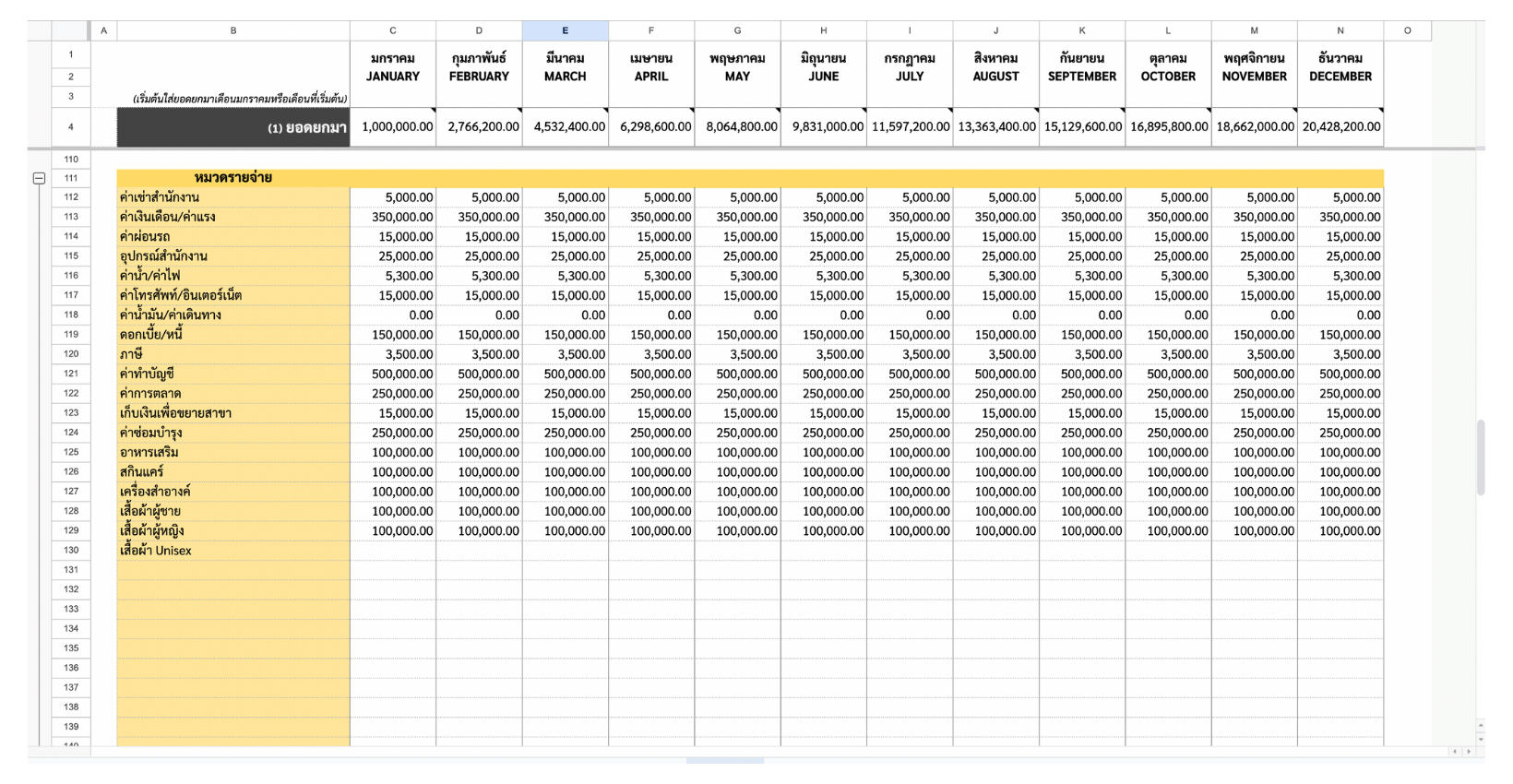Select the ดอกเบี้ย/หนี้ row label
Viewport: 1513px width, 784px height.
pyautogui.click(x=233, y=335)
